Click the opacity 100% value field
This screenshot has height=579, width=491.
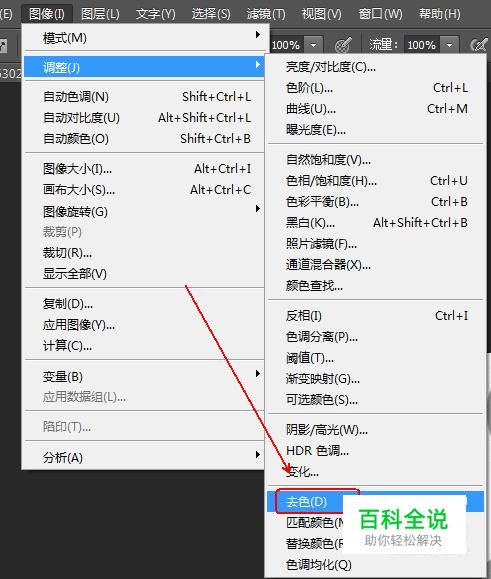287,45
